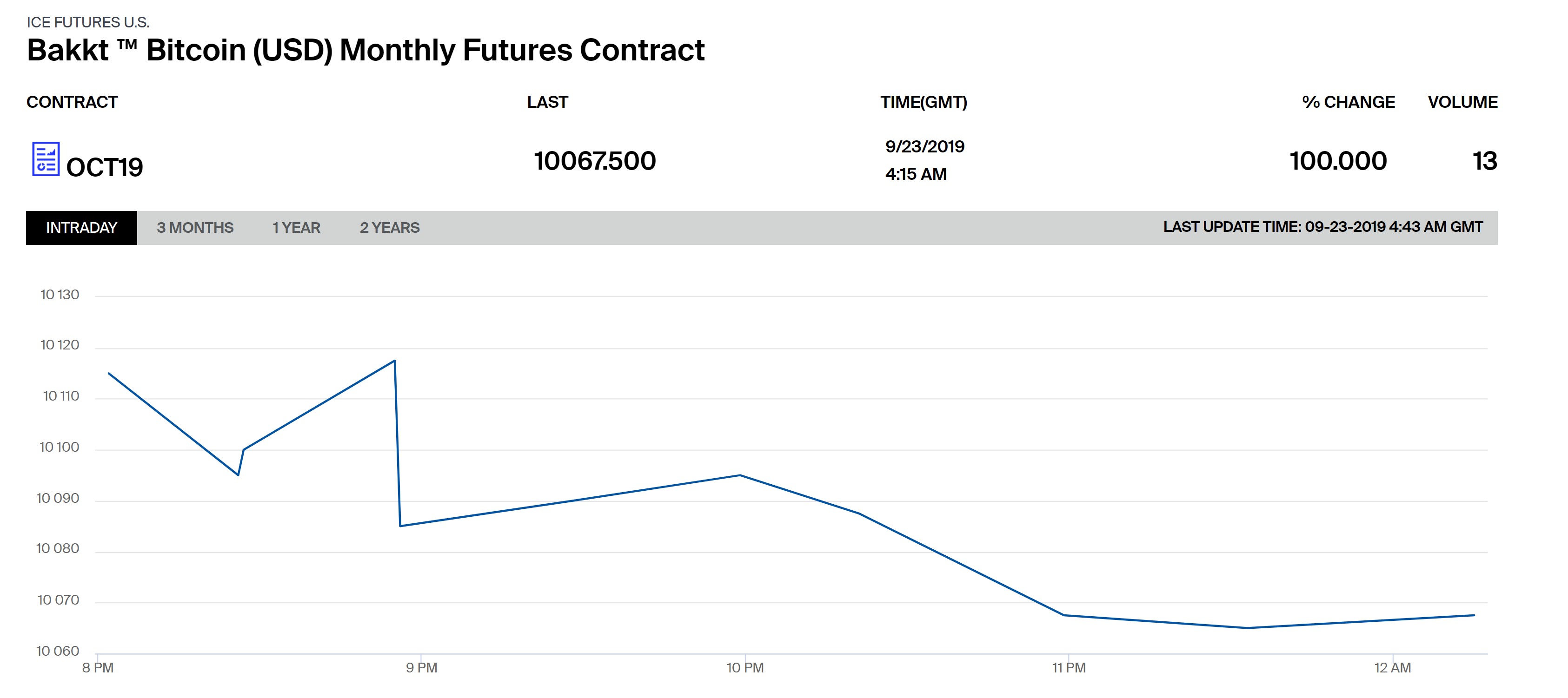Click the last price 10067.500

(x=595, y=161)
